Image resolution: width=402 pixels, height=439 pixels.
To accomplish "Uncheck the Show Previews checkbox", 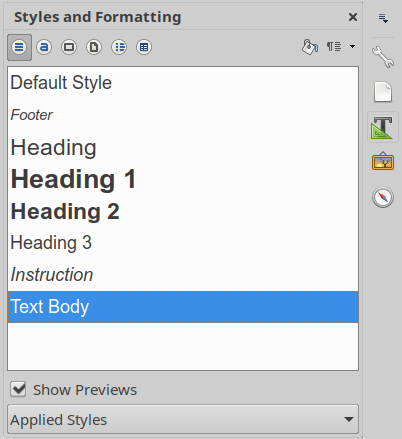I will click(x=18, y=389).
